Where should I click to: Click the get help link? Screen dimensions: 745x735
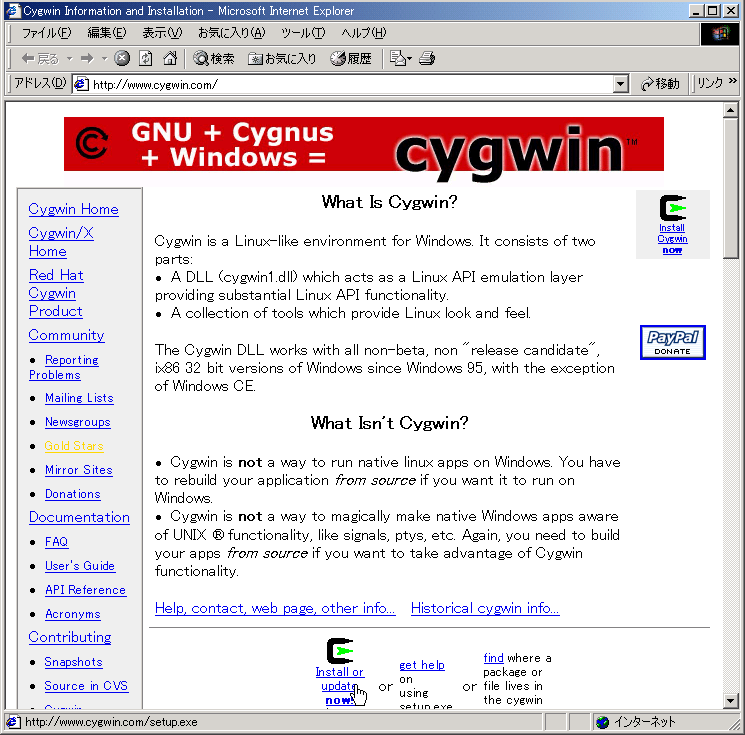coord(422,665)
